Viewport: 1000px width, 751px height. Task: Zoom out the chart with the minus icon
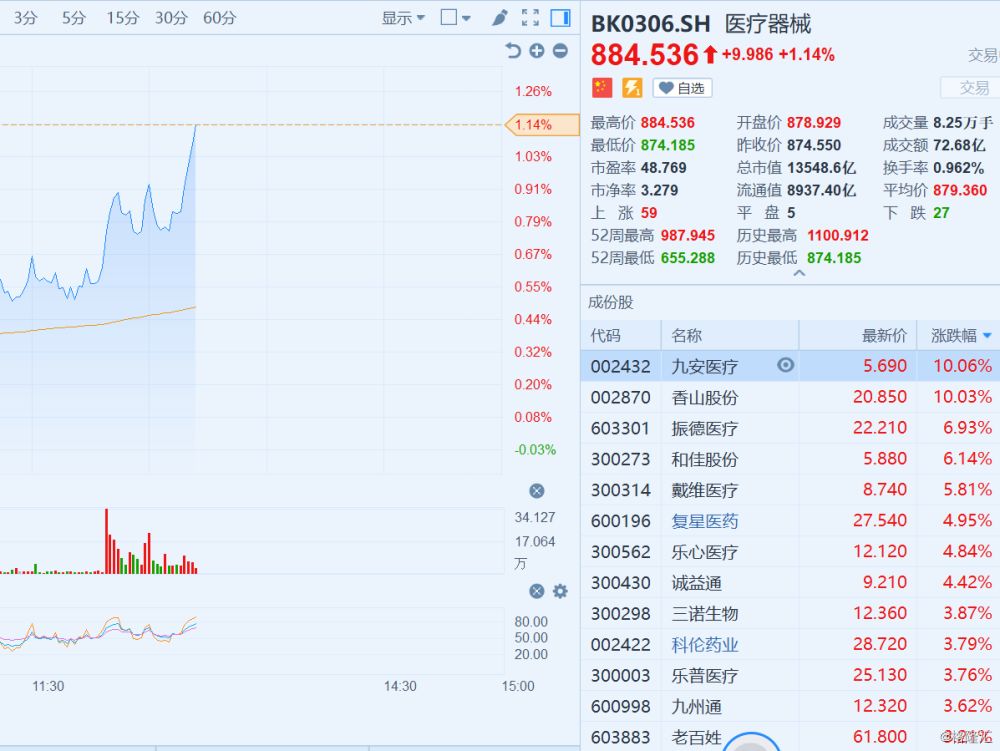pos(560,50)
